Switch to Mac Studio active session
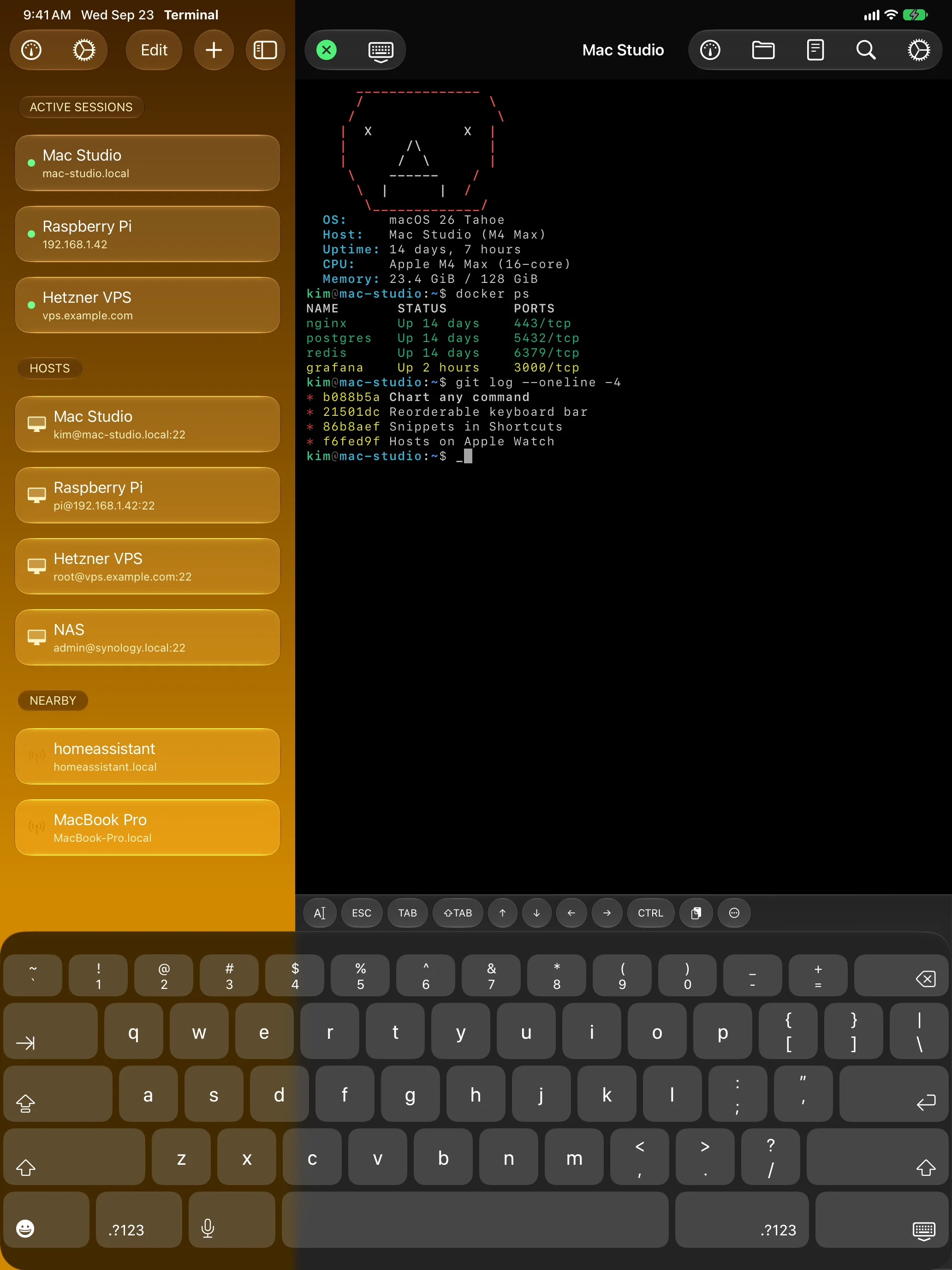This screenshot has width=952, height=1270. click(x=148, y=163)
